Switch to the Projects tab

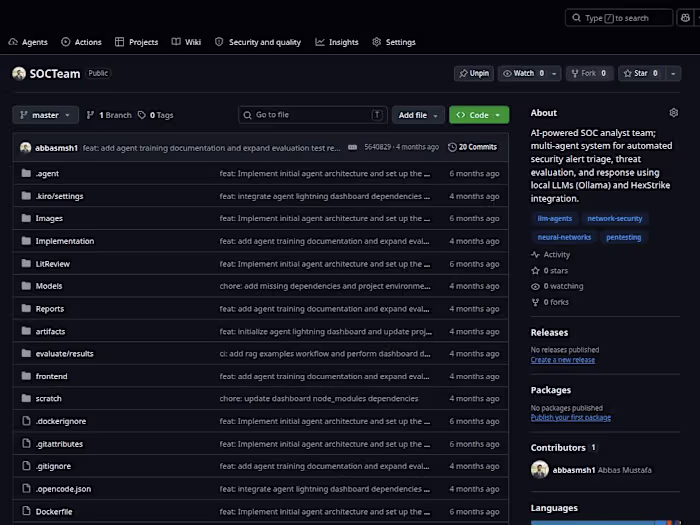click(x=137, y=42)
